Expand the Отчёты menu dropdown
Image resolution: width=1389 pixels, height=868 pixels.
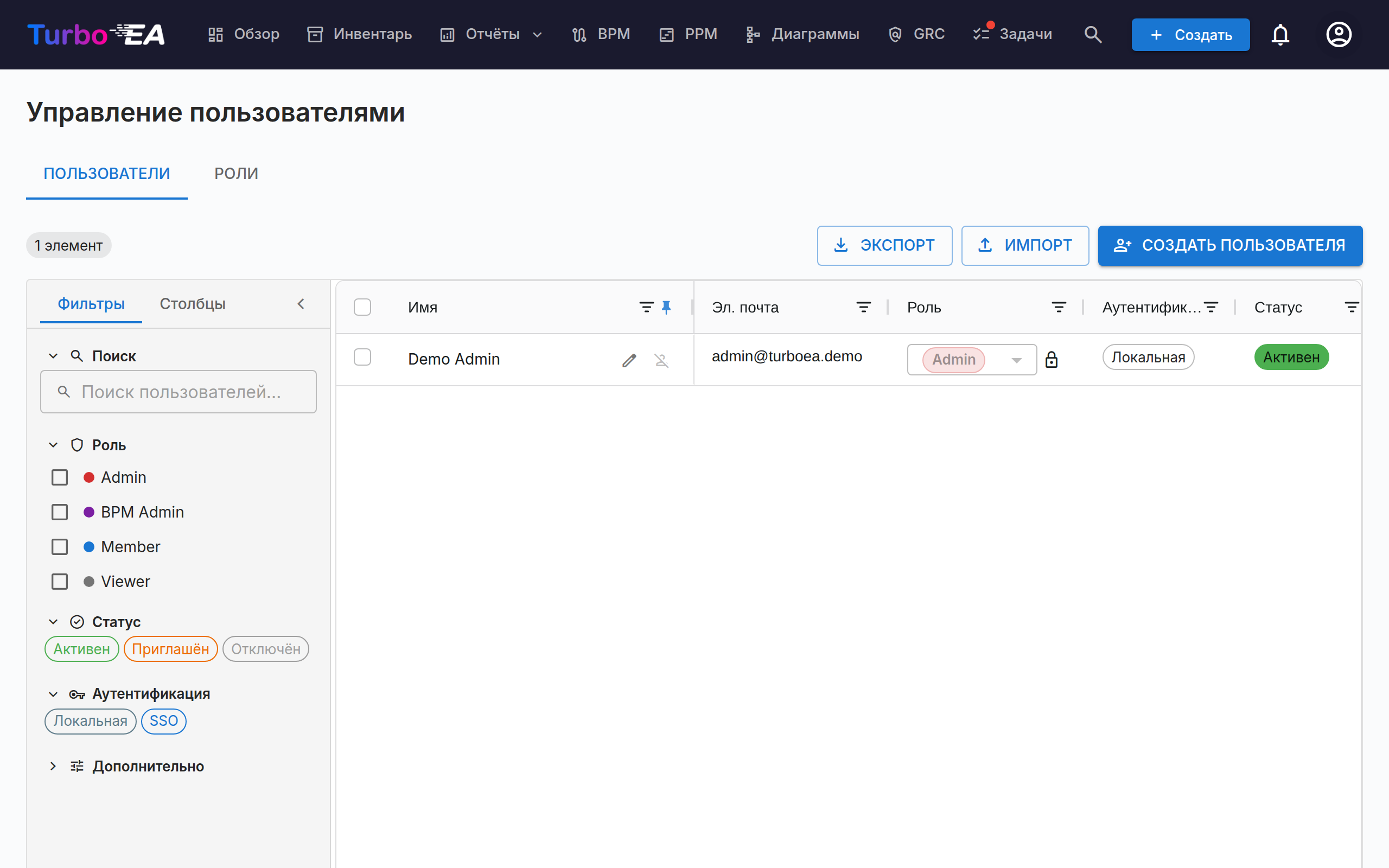tap(492, 34)
